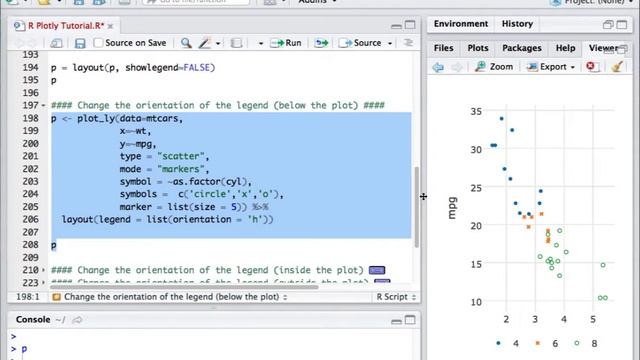
Task: Toggle legend entry 6 in plot
Action: click(547, 343)
